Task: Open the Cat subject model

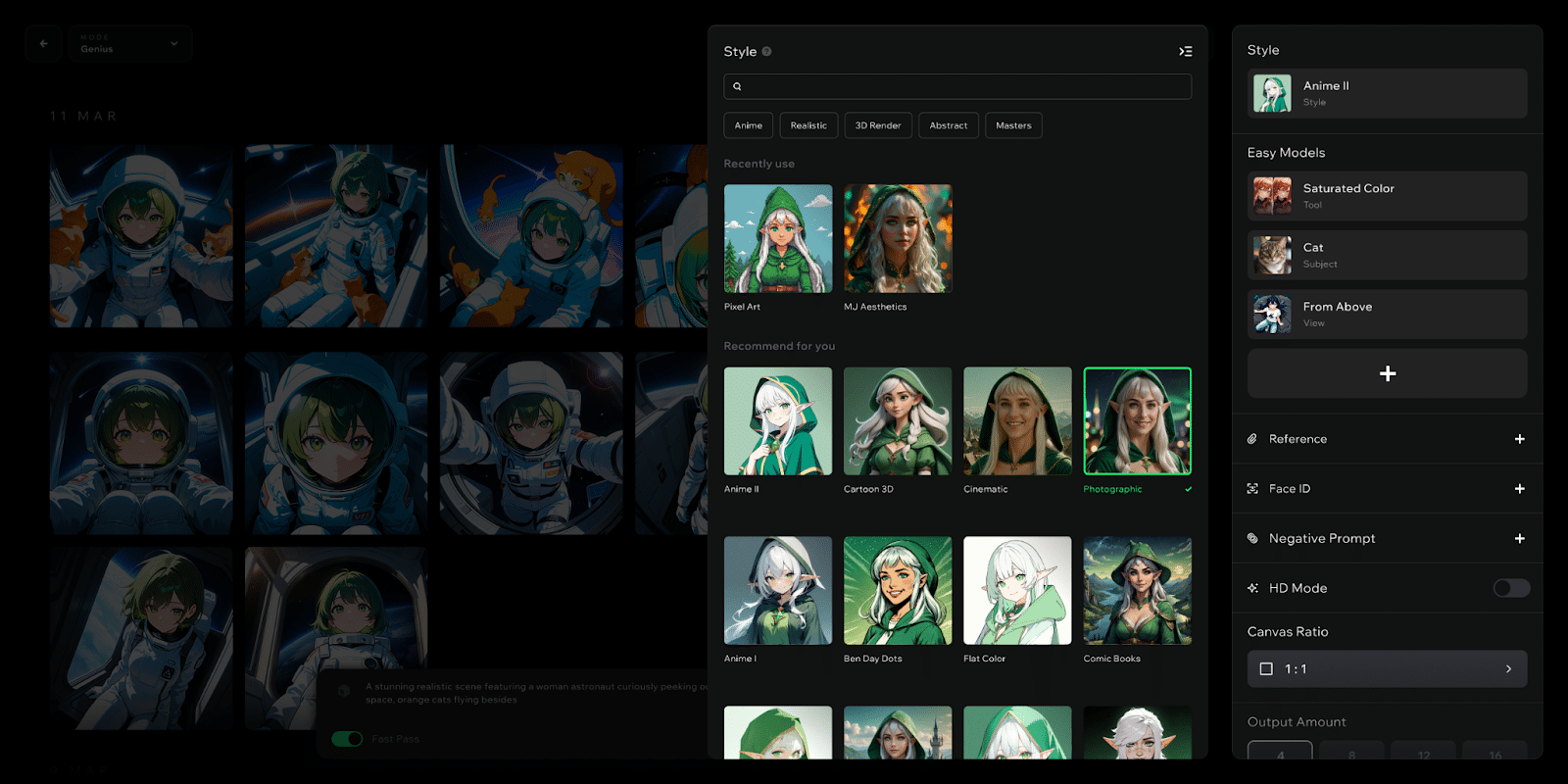Action: (x=1387, y=255)
